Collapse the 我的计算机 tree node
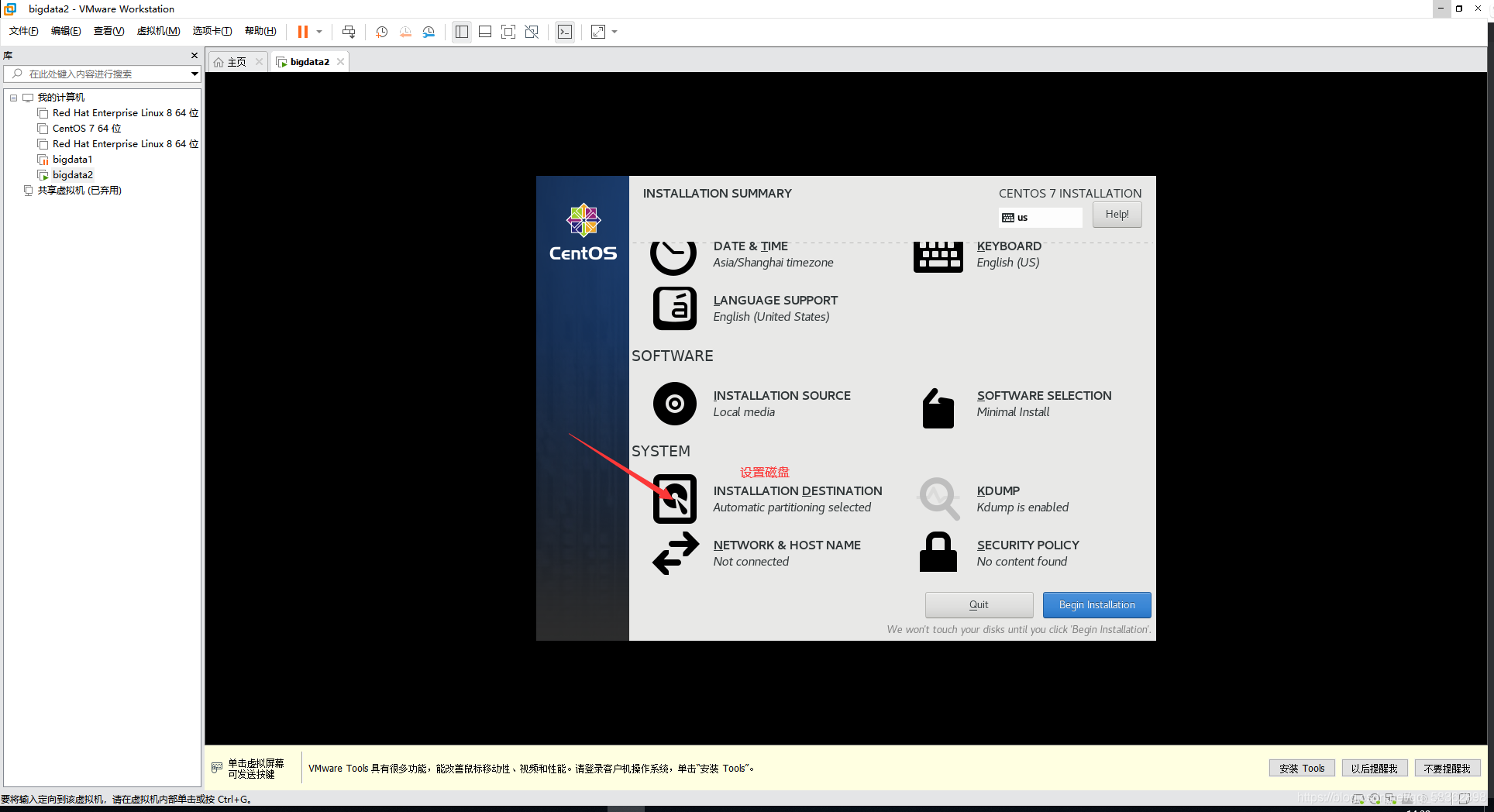The width and height of the screenshot is (1494, 812). [x=13, y=98]
